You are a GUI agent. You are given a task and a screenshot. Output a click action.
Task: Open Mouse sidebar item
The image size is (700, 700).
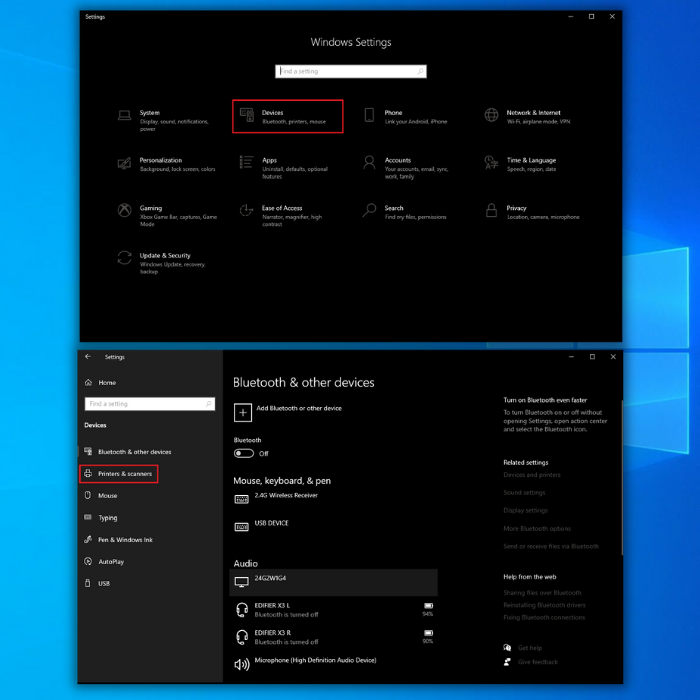tap(150, 496)
